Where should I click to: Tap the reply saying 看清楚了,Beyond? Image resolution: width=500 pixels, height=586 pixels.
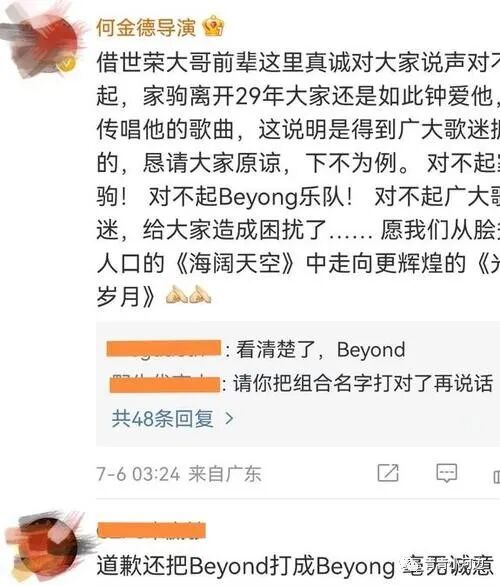click(x=321, y=349)
